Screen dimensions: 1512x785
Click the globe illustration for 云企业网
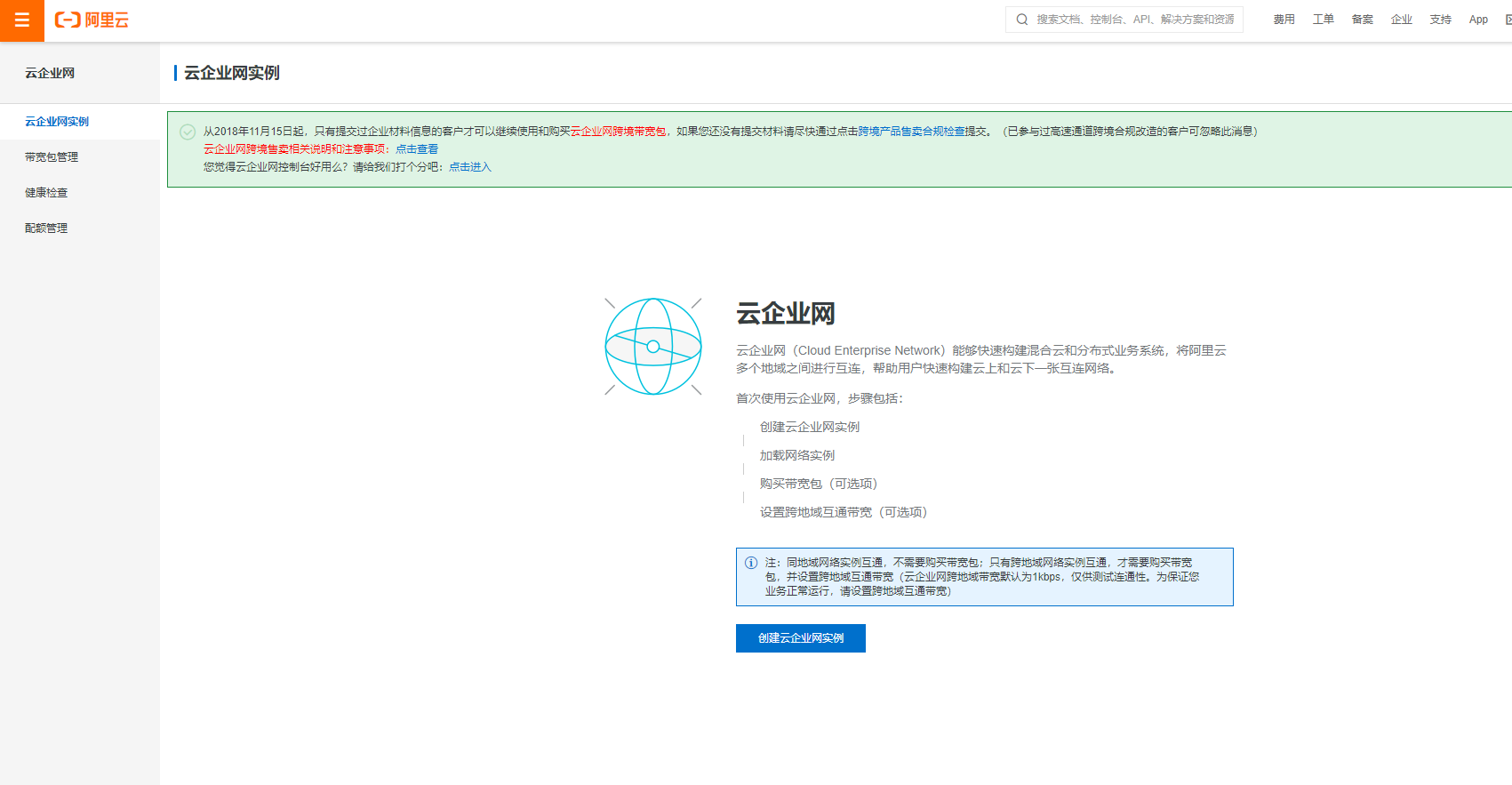coord(653,347)
